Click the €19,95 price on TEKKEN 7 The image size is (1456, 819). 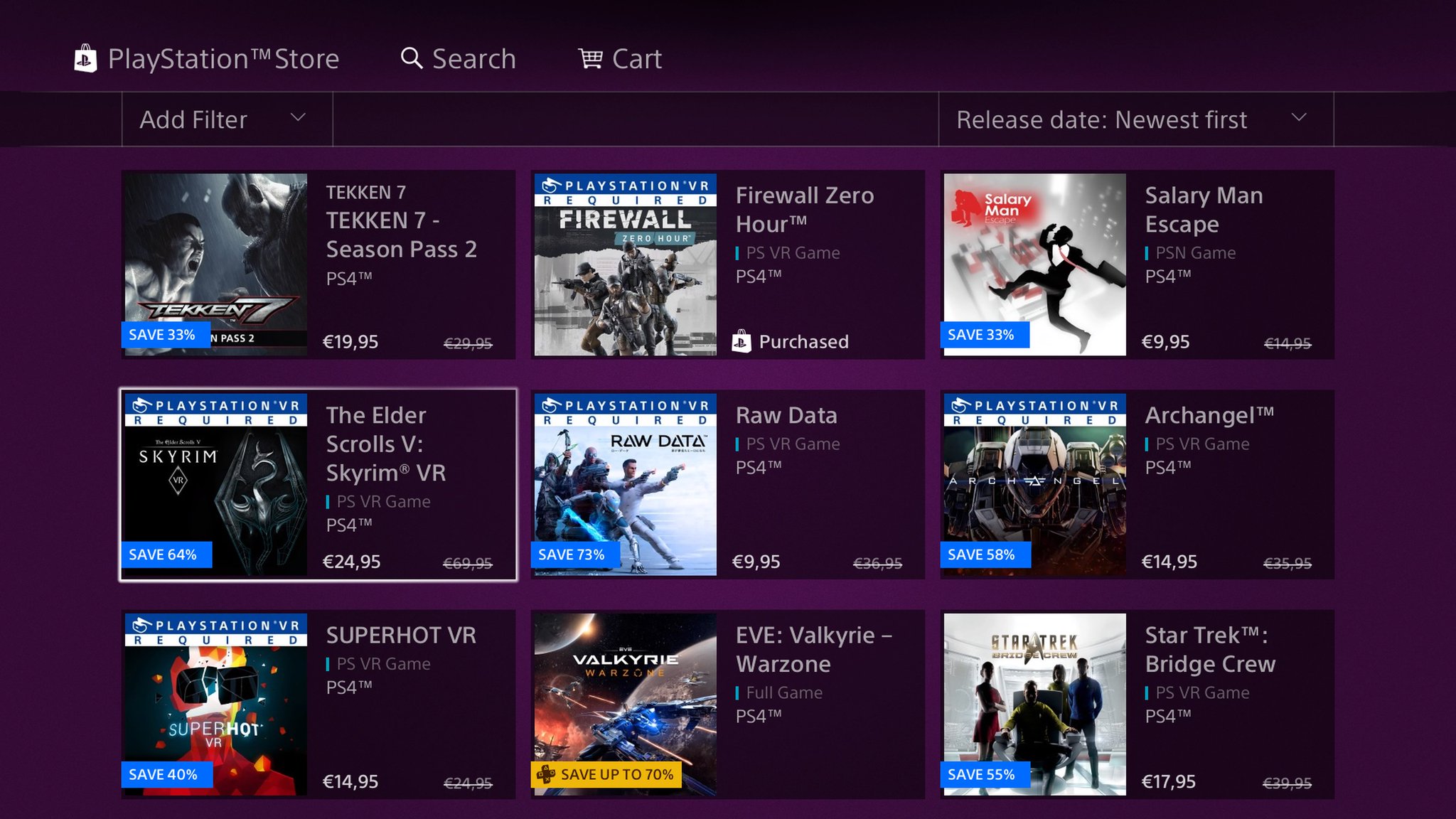[x=350, y=342]
